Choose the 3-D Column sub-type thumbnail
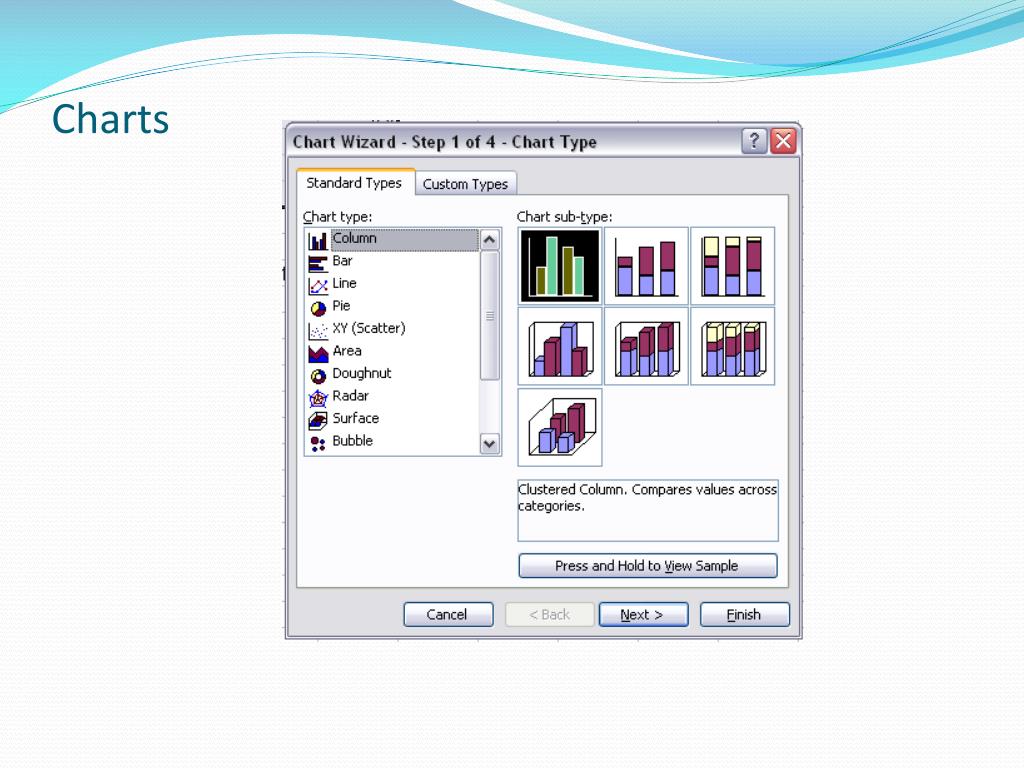 [x=560, y=427]
